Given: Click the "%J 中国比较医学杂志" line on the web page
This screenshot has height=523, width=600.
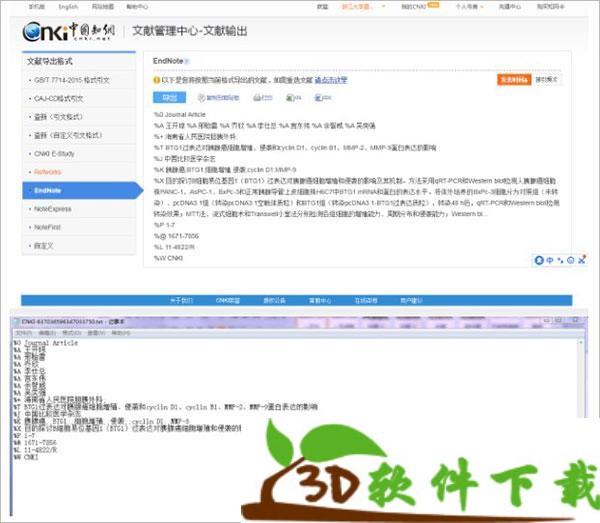Looking at the screenshot, I should click(184, 159).
